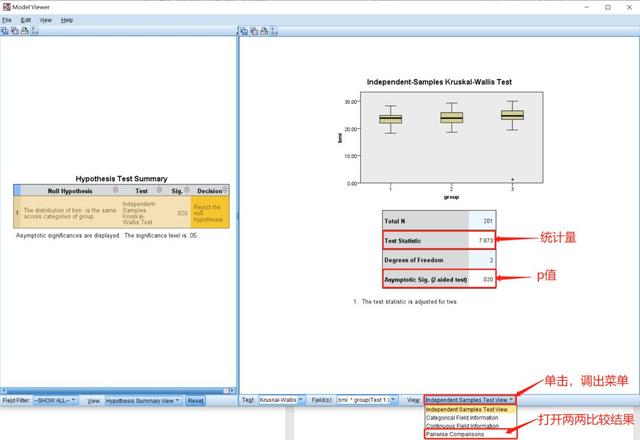The height and width of the screenshot is (440, 640).
Task: Sort by the Decision column sort icon
Action: 225,189
